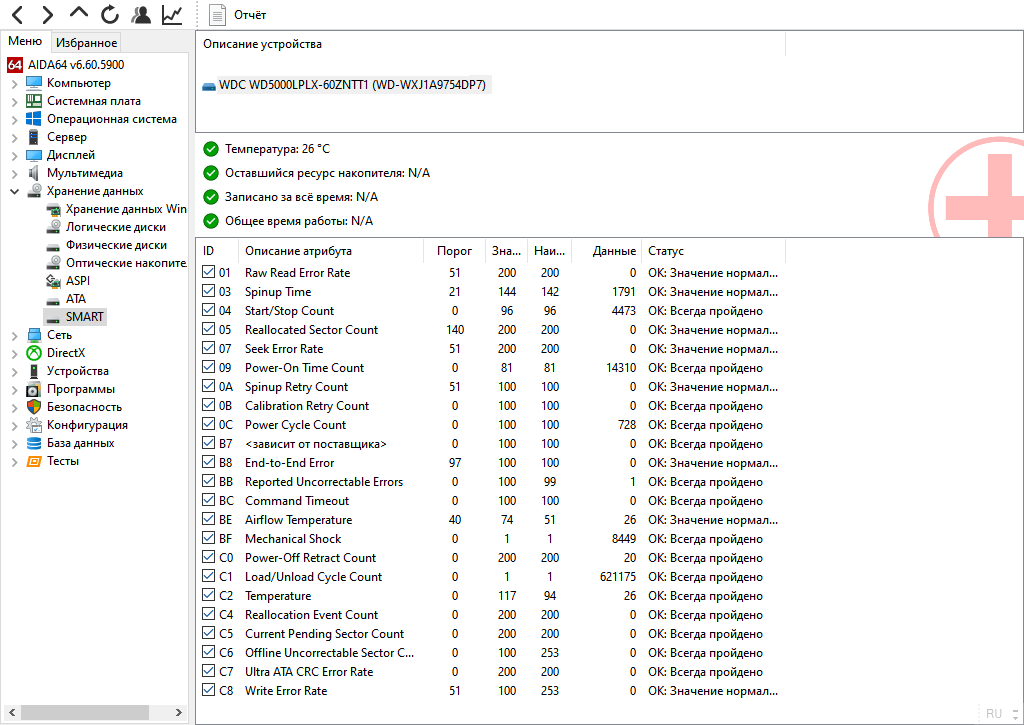Expand the Сеть tree node
Image resolution: width=1024 pixels, height=725 pixels.
pyautogui.click(x=14, y=336)
